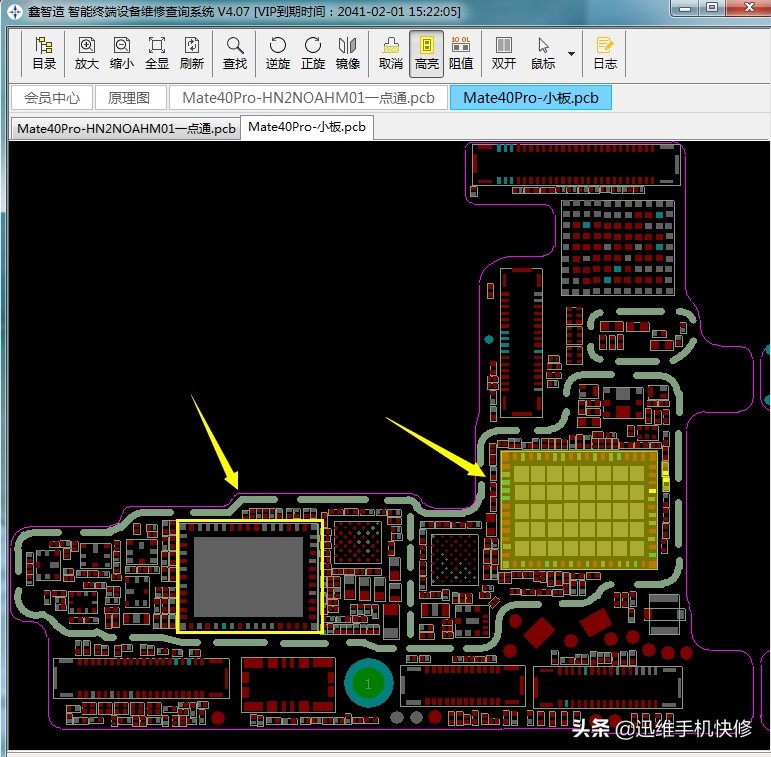Switch to the 原理图 schematic tab
The width and height of the screenshot is (771, 757).
coord(129,98)
